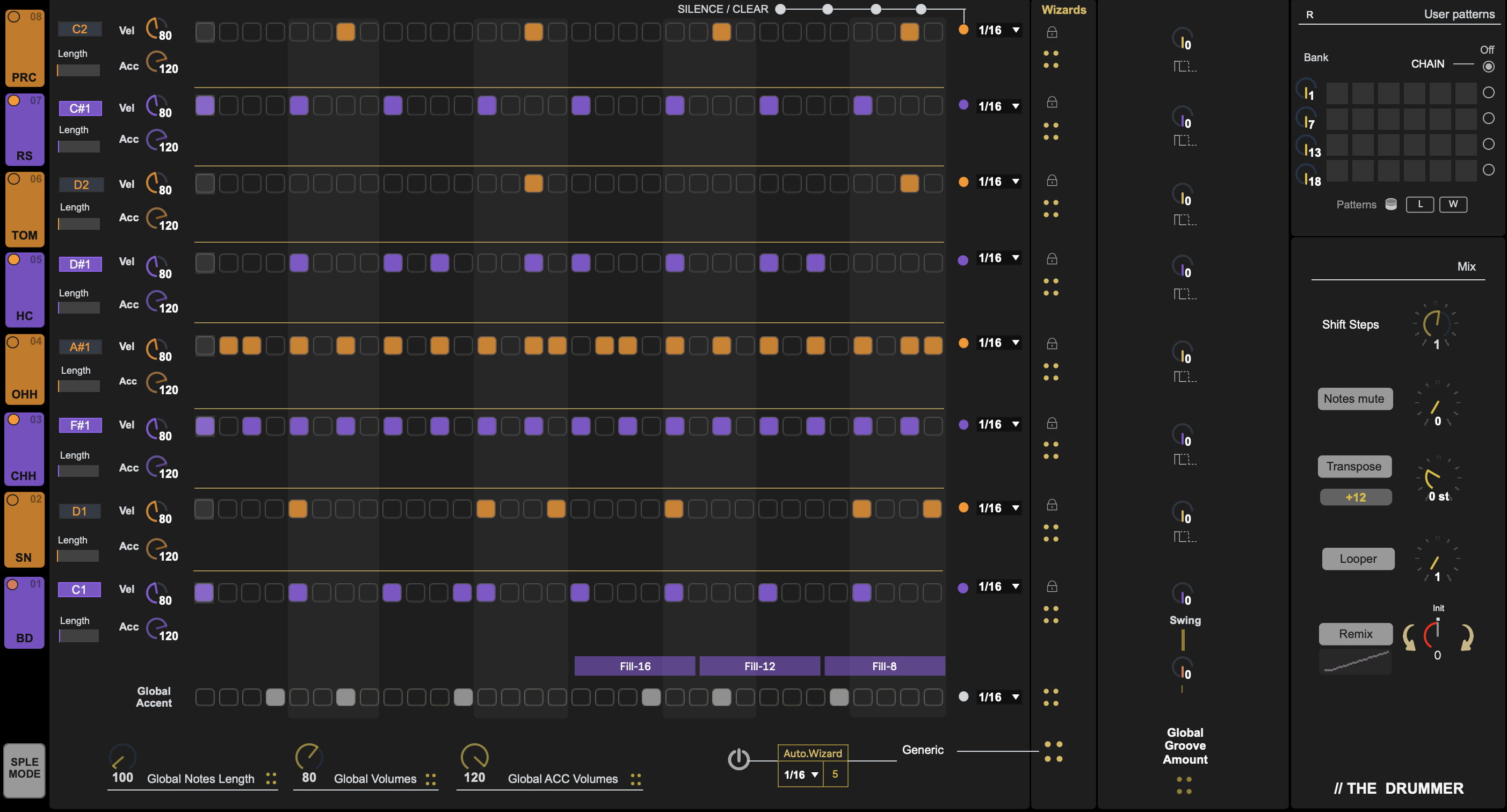Toggle first step on the BD row
Viewport: 1507px width, 812px height.
pyautogui.click(x=204, y=592)
